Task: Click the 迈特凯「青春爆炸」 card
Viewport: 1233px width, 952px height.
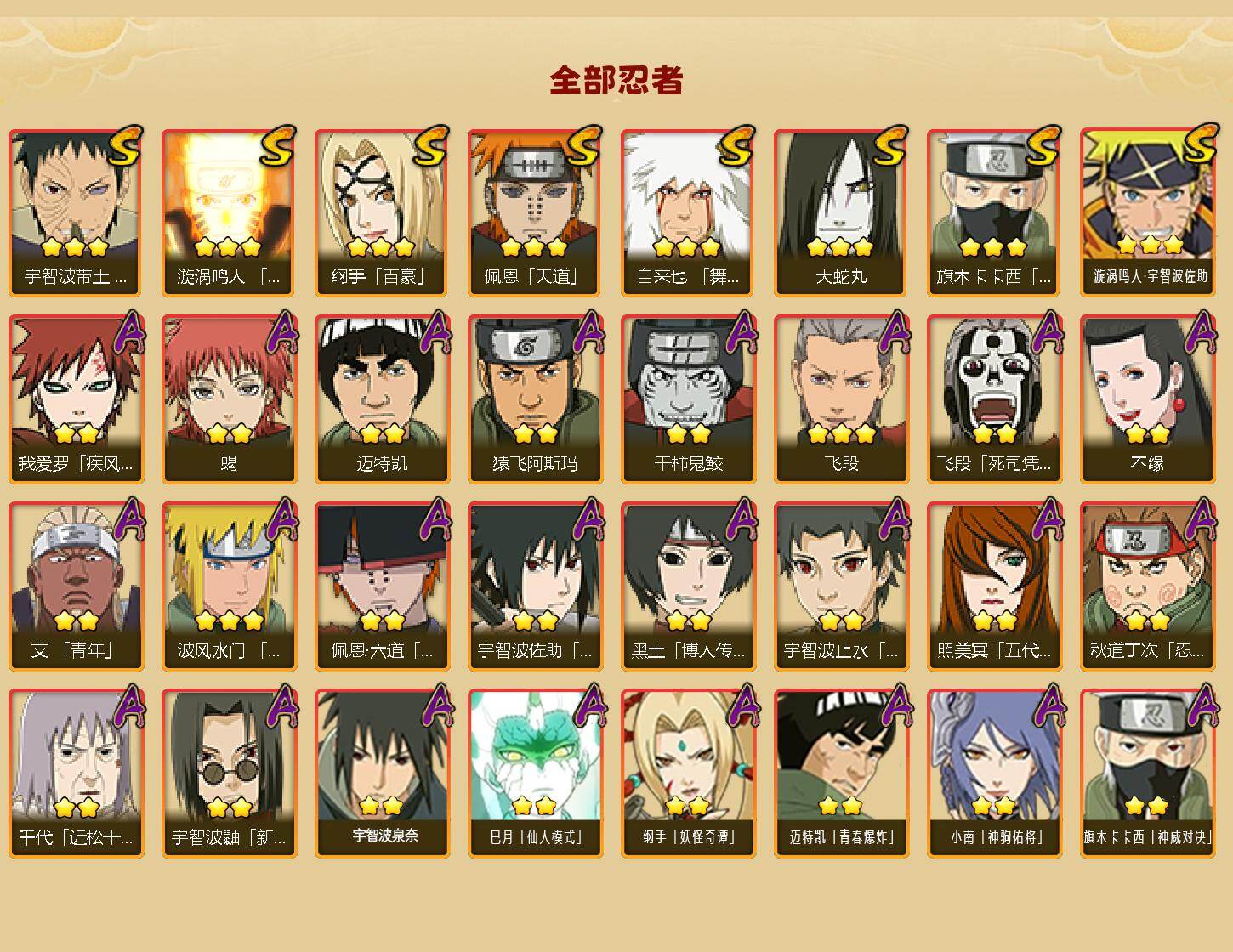Action: click(x=841, y=773)
